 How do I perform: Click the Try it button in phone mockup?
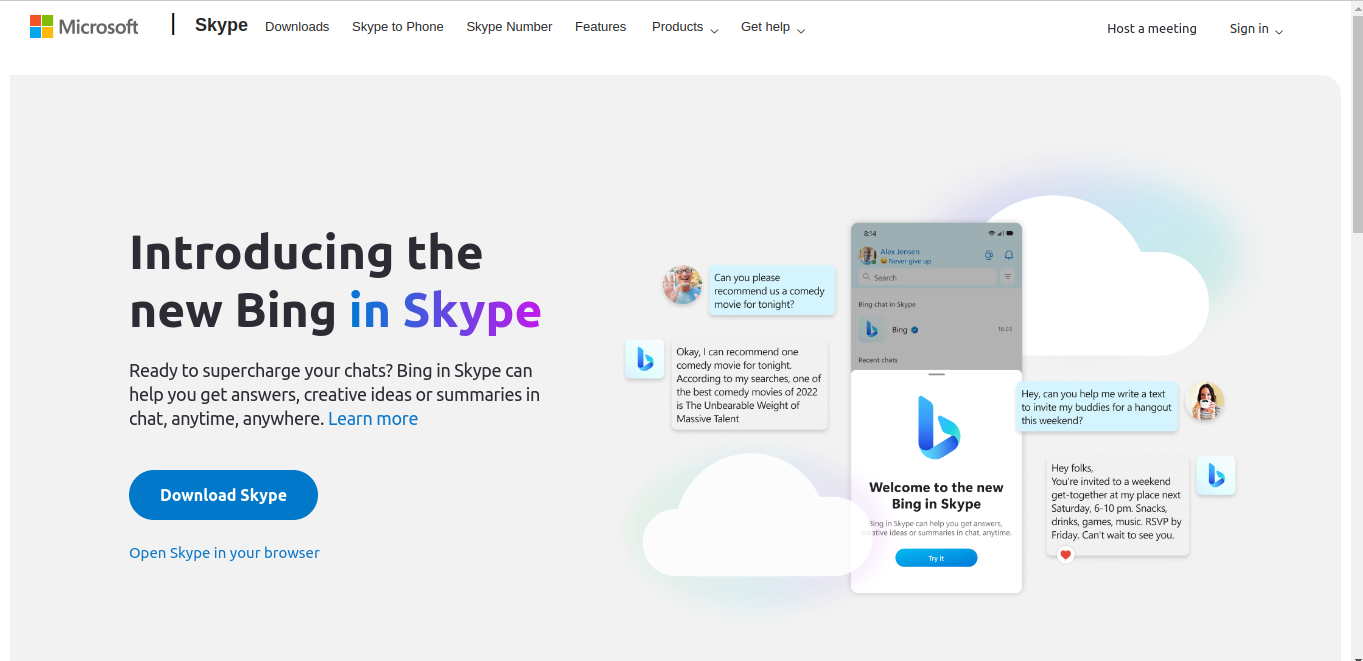click(936, 558)
